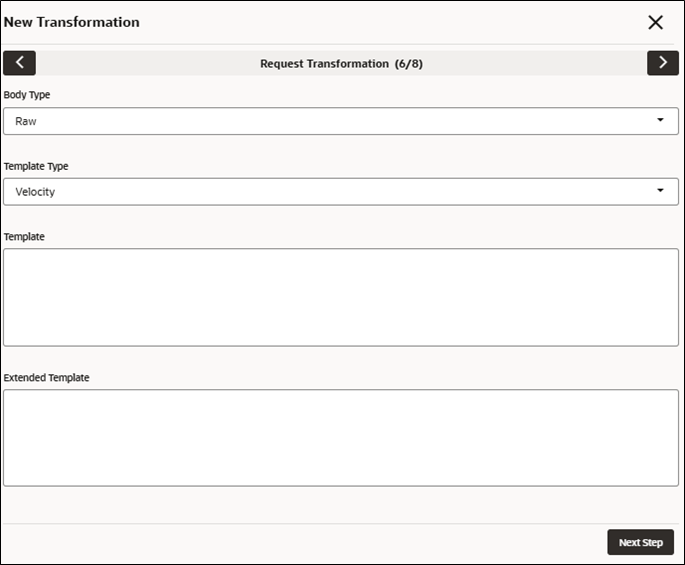Viewport: 685px width, 565px height.
Task: Select the Body Type combo box showing Raw
Action: [x=341, y=121]
